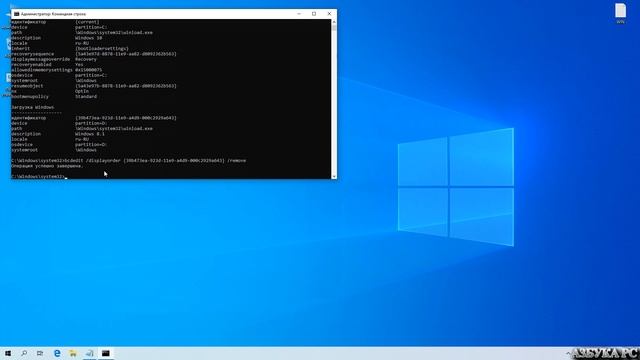The width and height of the screenshot is (640, 360).
Task: Click the "bootmenupolicy" Standard line
Action: (54, 97)
